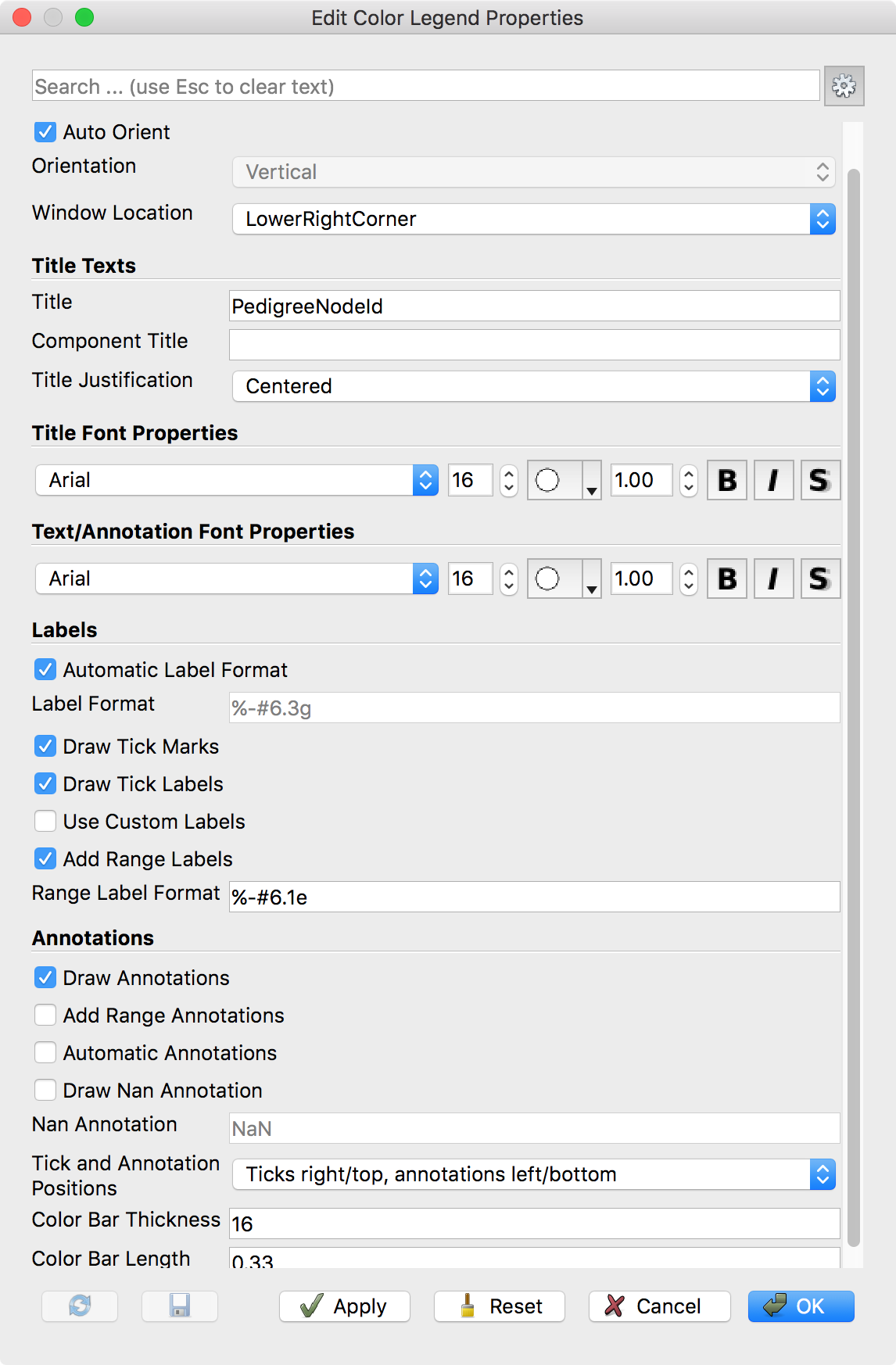Open the Window Location dropdown
Screen dimensions: 896x1365
(533, 219)
